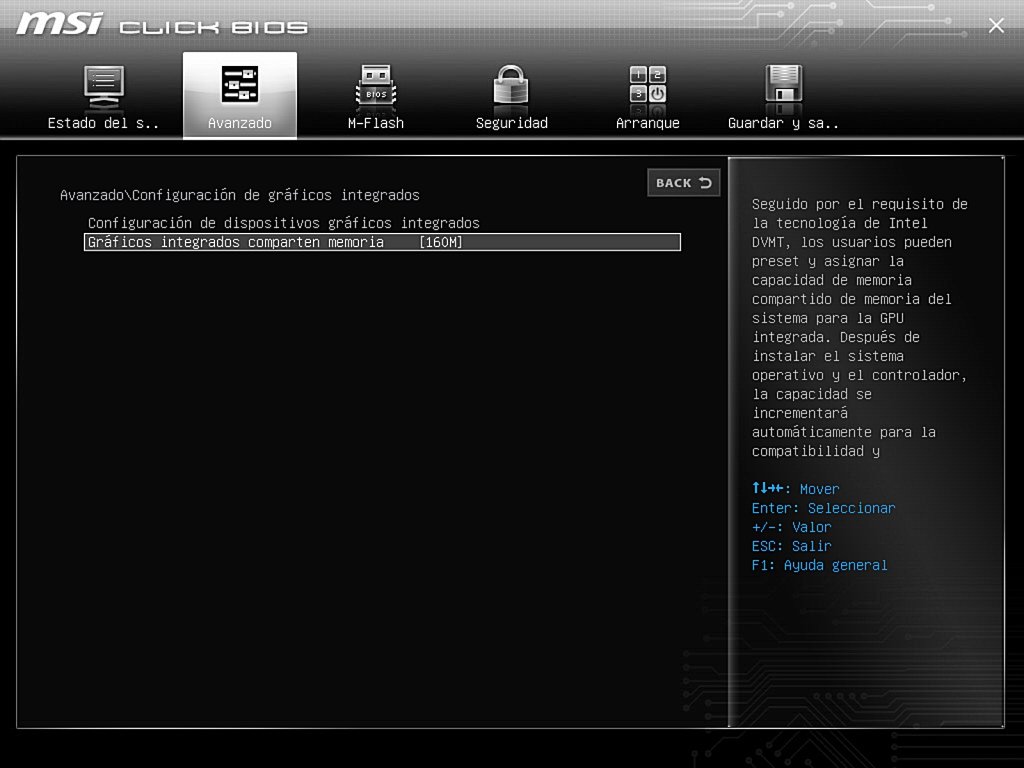The image size is (1024, 768).
Task: Click the 'Enter: Seleccionar' help hint
Action: point(823,508)
